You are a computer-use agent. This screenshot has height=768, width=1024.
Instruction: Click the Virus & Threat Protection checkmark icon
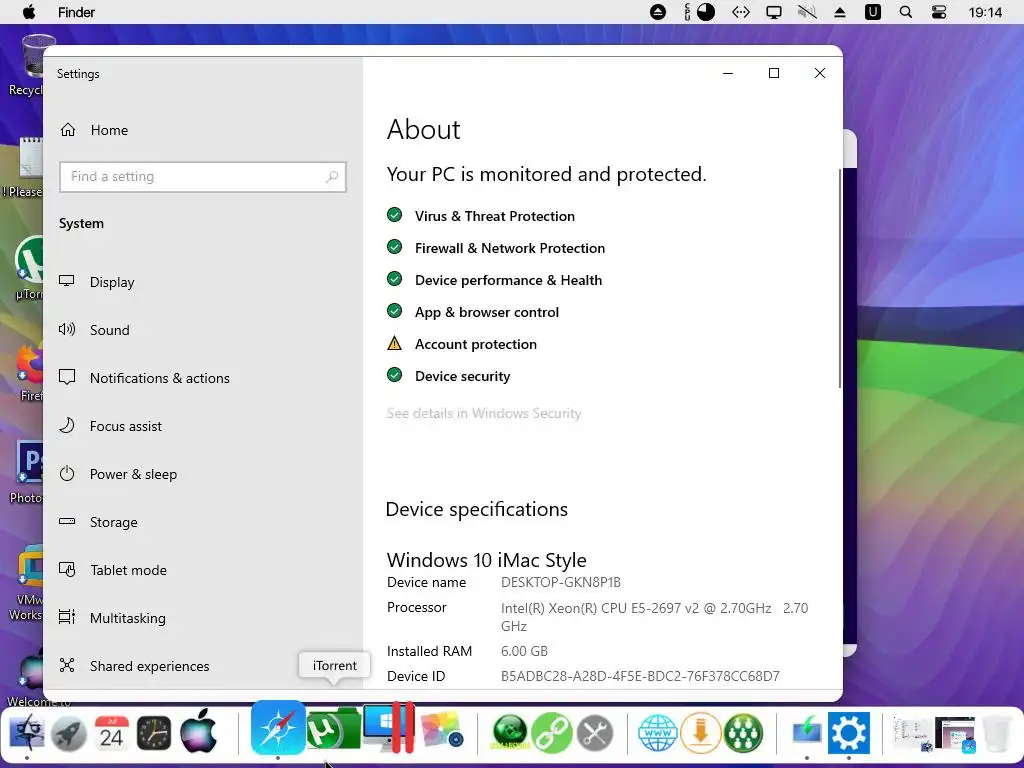coord(394,215)
